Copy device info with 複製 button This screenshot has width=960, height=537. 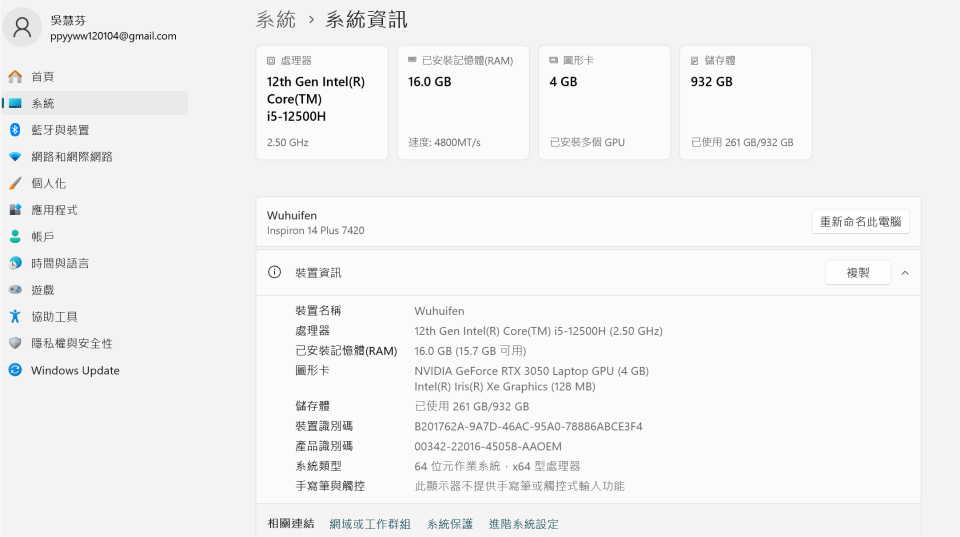tap(858, 272)
